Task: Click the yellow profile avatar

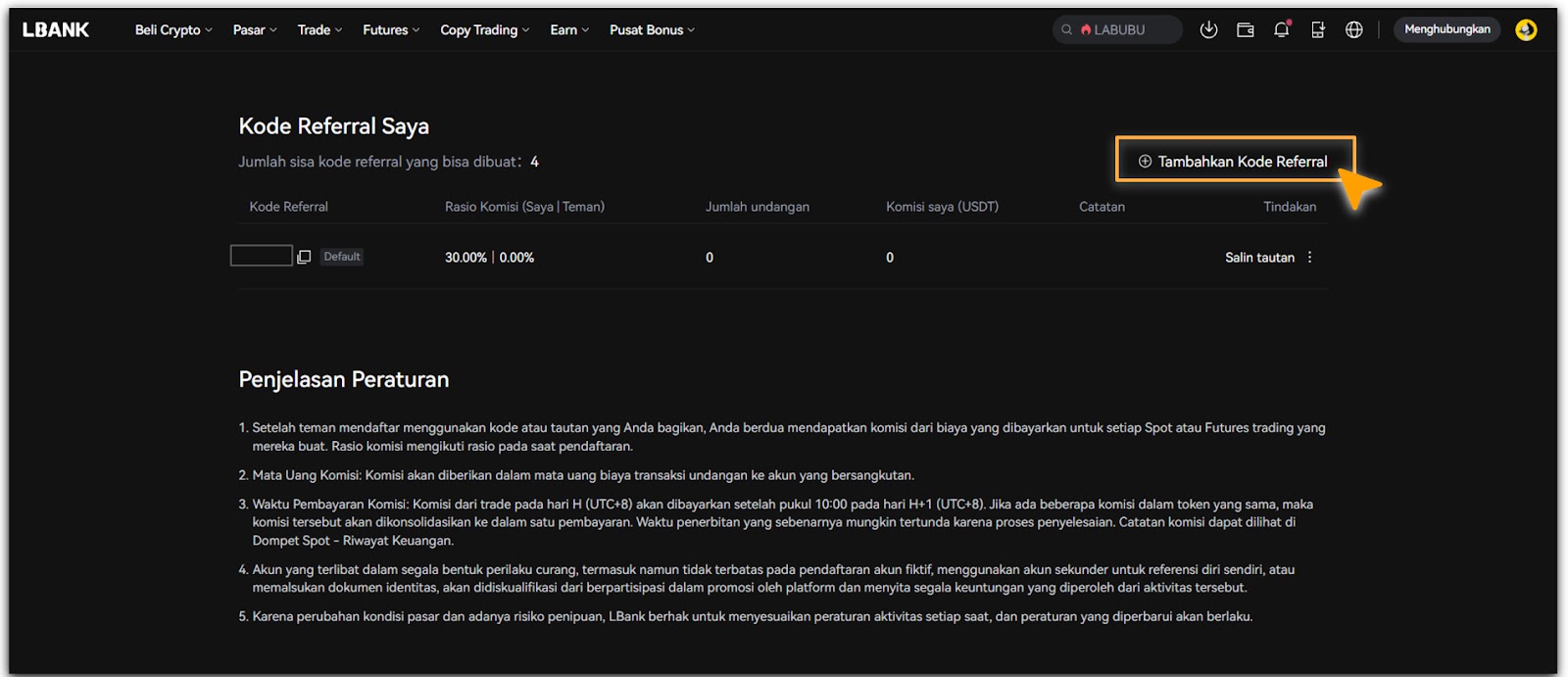Action: (x=1525, y=30)
